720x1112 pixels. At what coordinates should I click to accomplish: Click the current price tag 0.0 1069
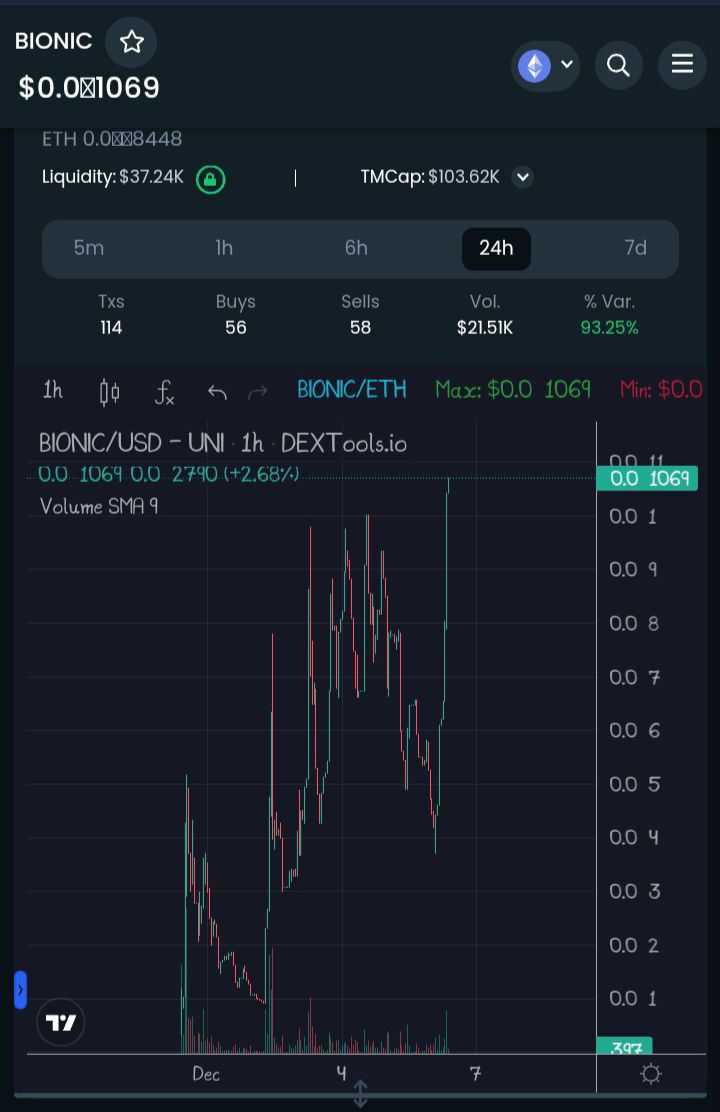click(x=648, y=478)
